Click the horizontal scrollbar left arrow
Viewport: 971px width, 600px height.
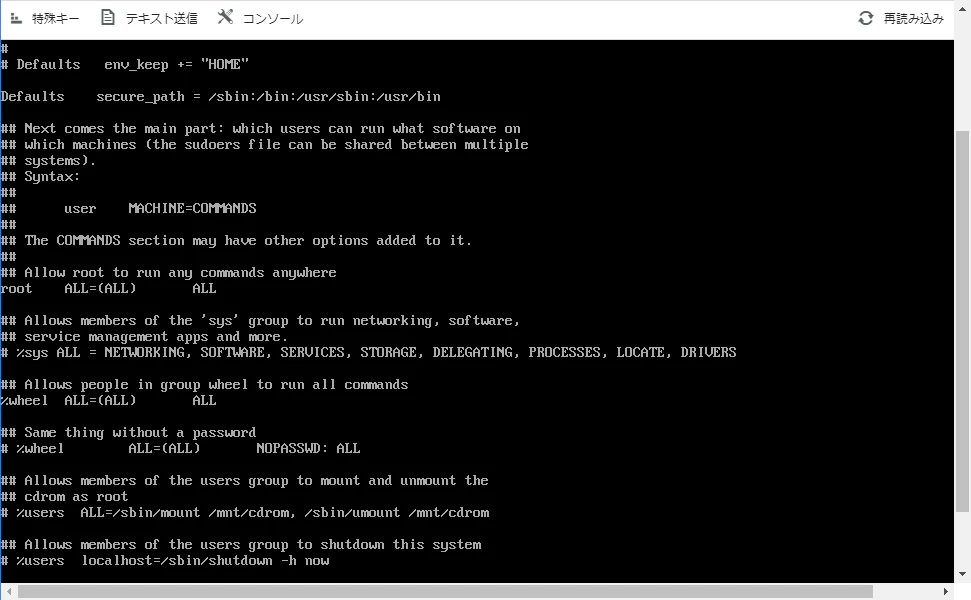(x=9, y=591)
